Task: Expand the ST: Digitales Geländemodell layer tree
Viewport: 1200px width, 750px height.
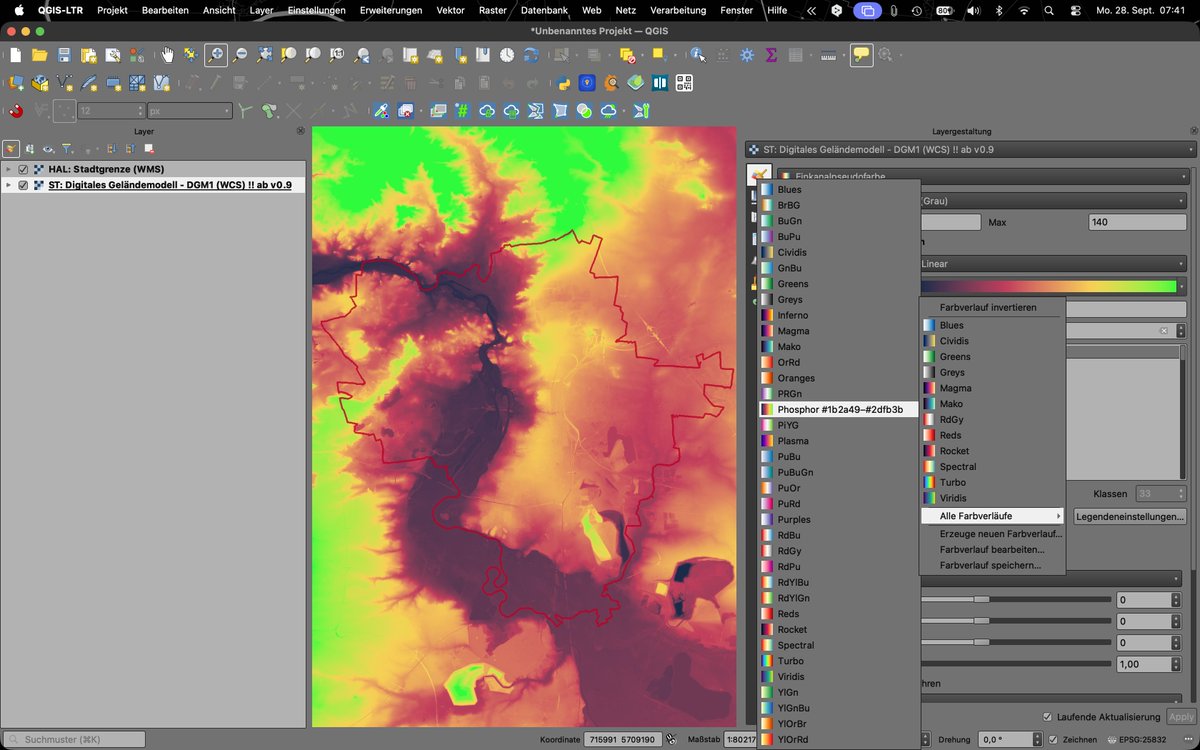Action: tap(9, 185)
